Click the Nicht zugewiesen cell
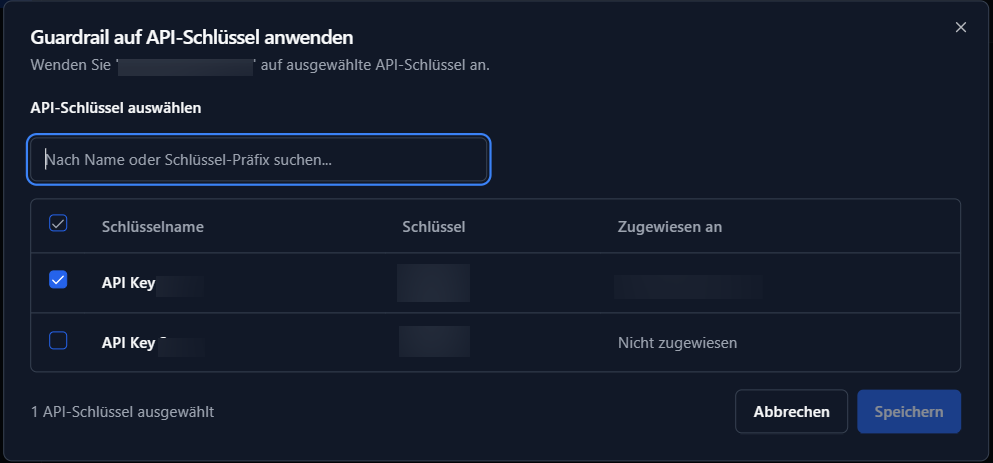The width and height of the screenshot is (993, 463). tap(677, 343)
